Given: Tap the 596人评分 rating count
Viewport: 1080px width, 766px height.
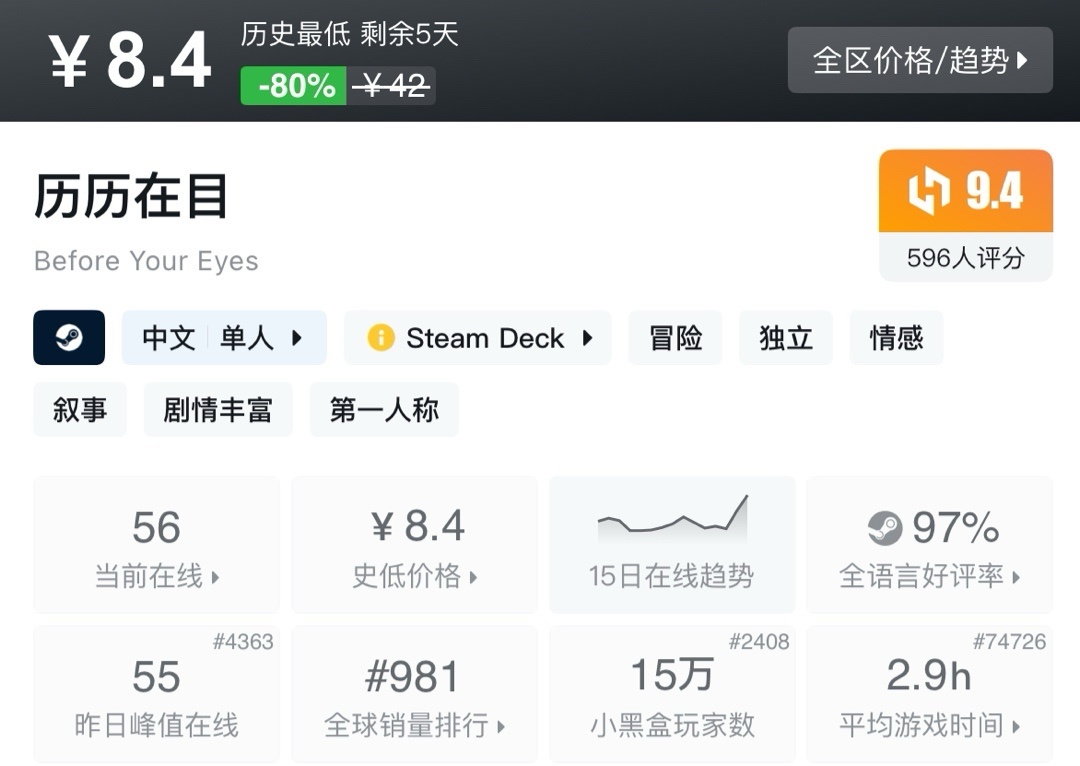Looking at the screenshot, I should tap(965, 258).
